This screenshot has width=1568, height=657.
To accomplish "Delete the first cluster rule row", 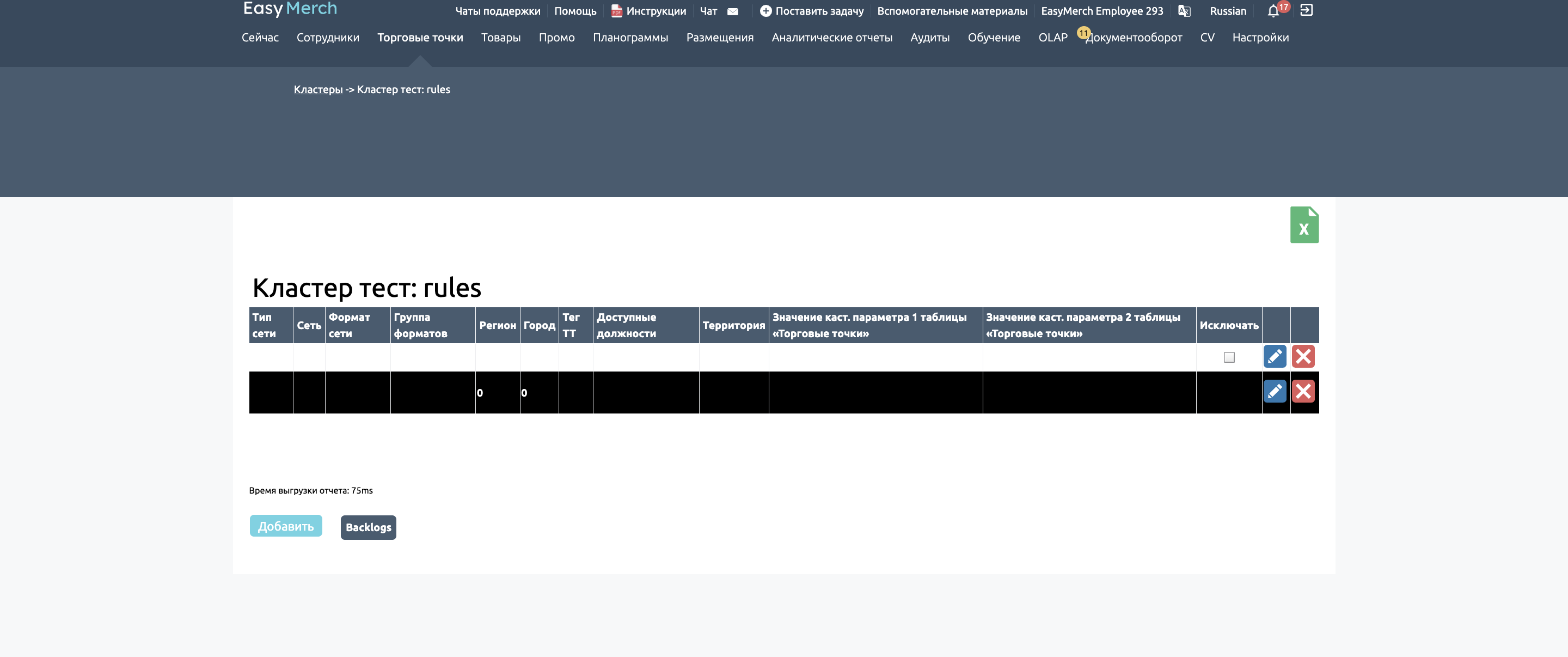I will click(1303, 356).
